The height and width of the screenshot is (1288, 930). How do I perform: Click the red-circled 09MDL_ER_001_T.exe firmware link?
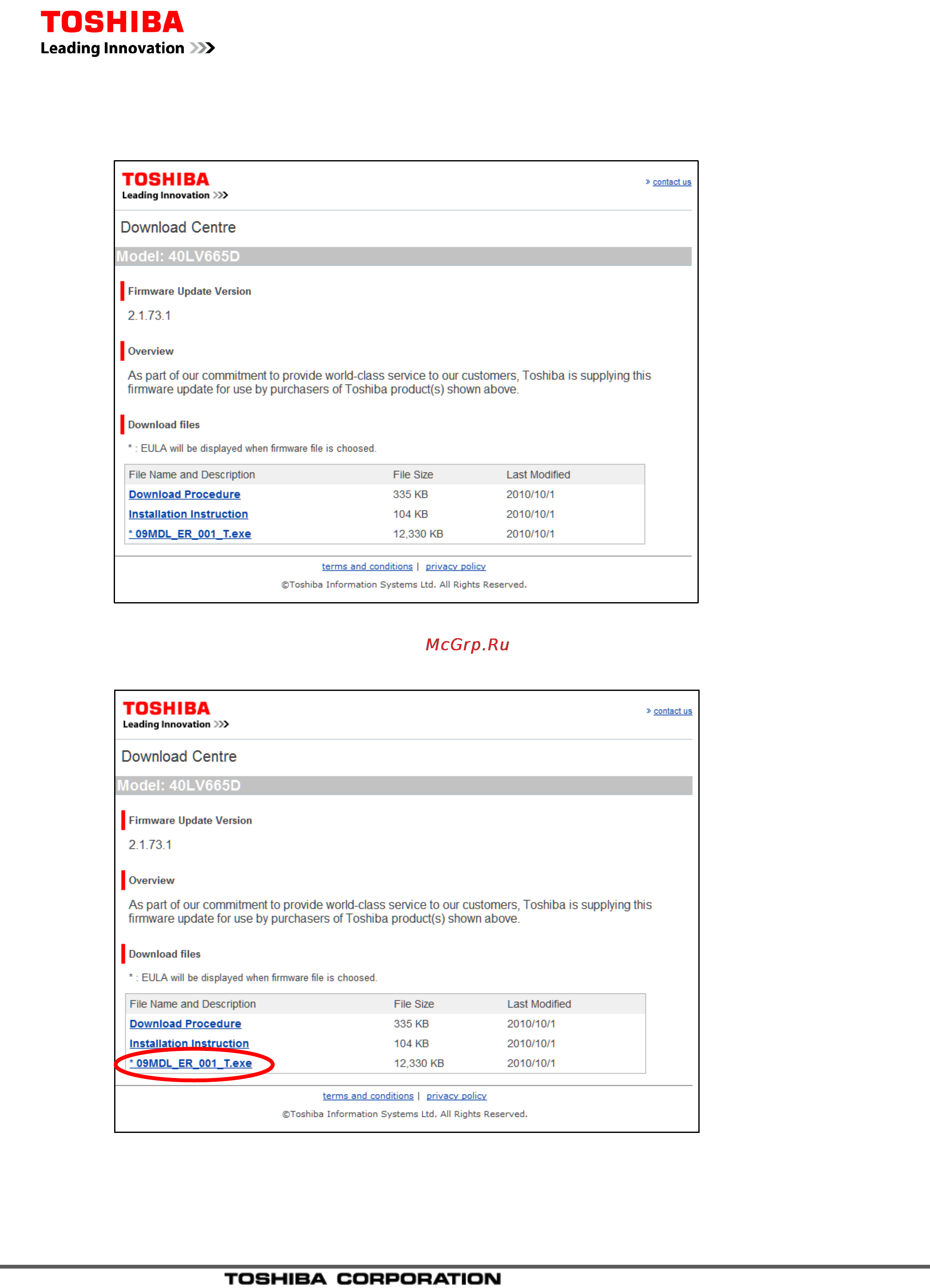click(x=191, y=1063)
